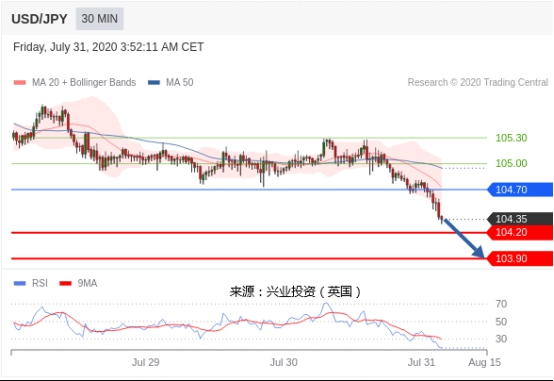Click the red 9MA legend swatch
This screenshot has height=381, width=554.
tap(65, 283)
